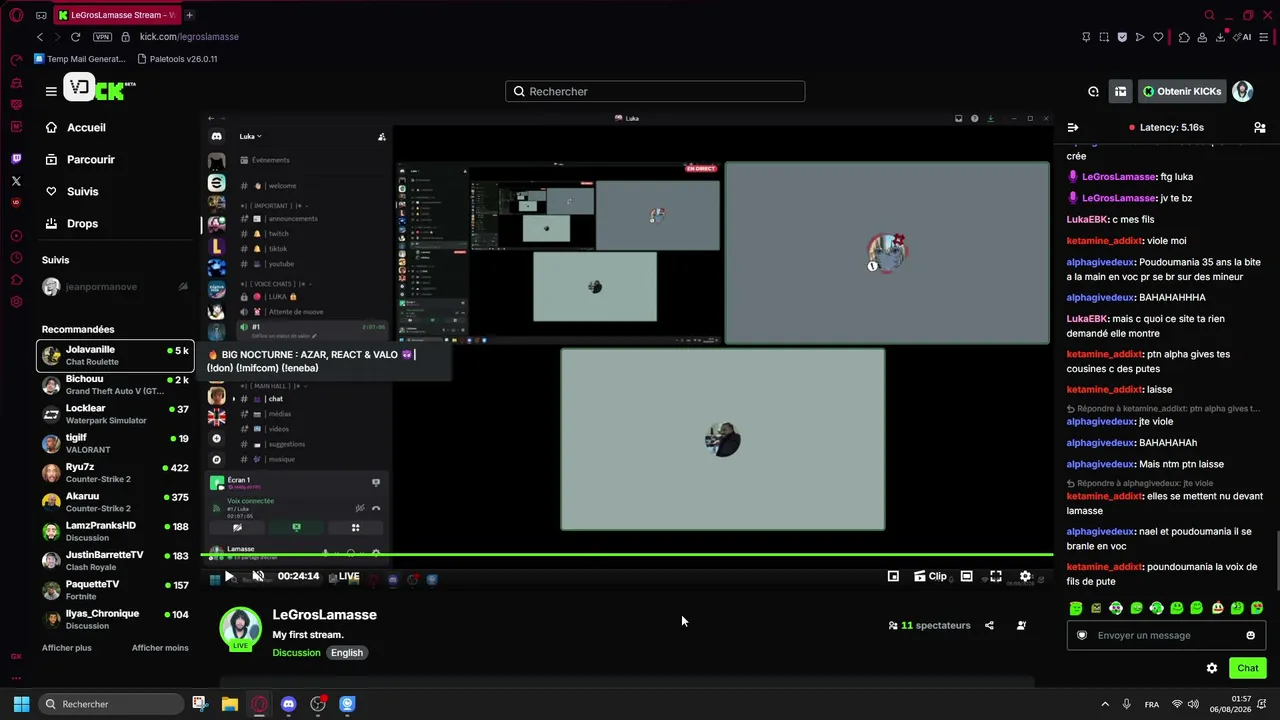Enter fullscreen on the video player
The width and height of the screenshot is (1280, 720).
point(996,576)
